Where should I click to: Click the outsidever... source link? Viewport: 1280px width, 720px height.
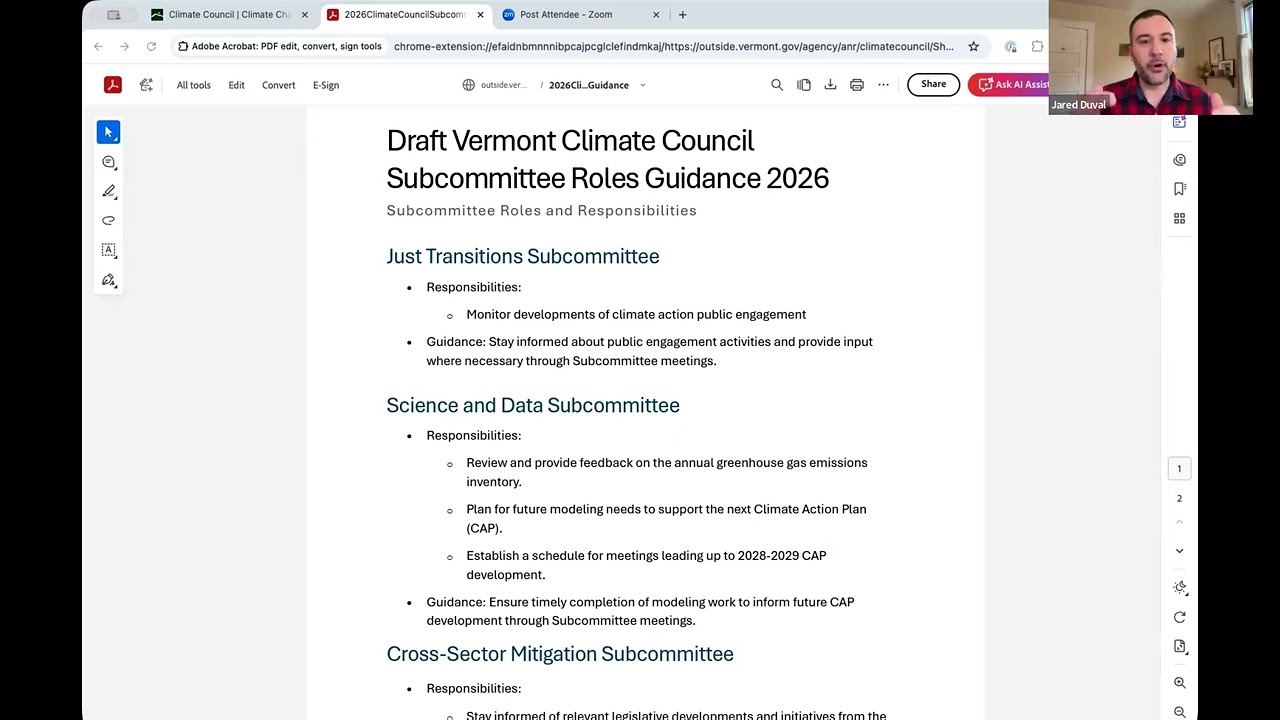click(503, 85)
